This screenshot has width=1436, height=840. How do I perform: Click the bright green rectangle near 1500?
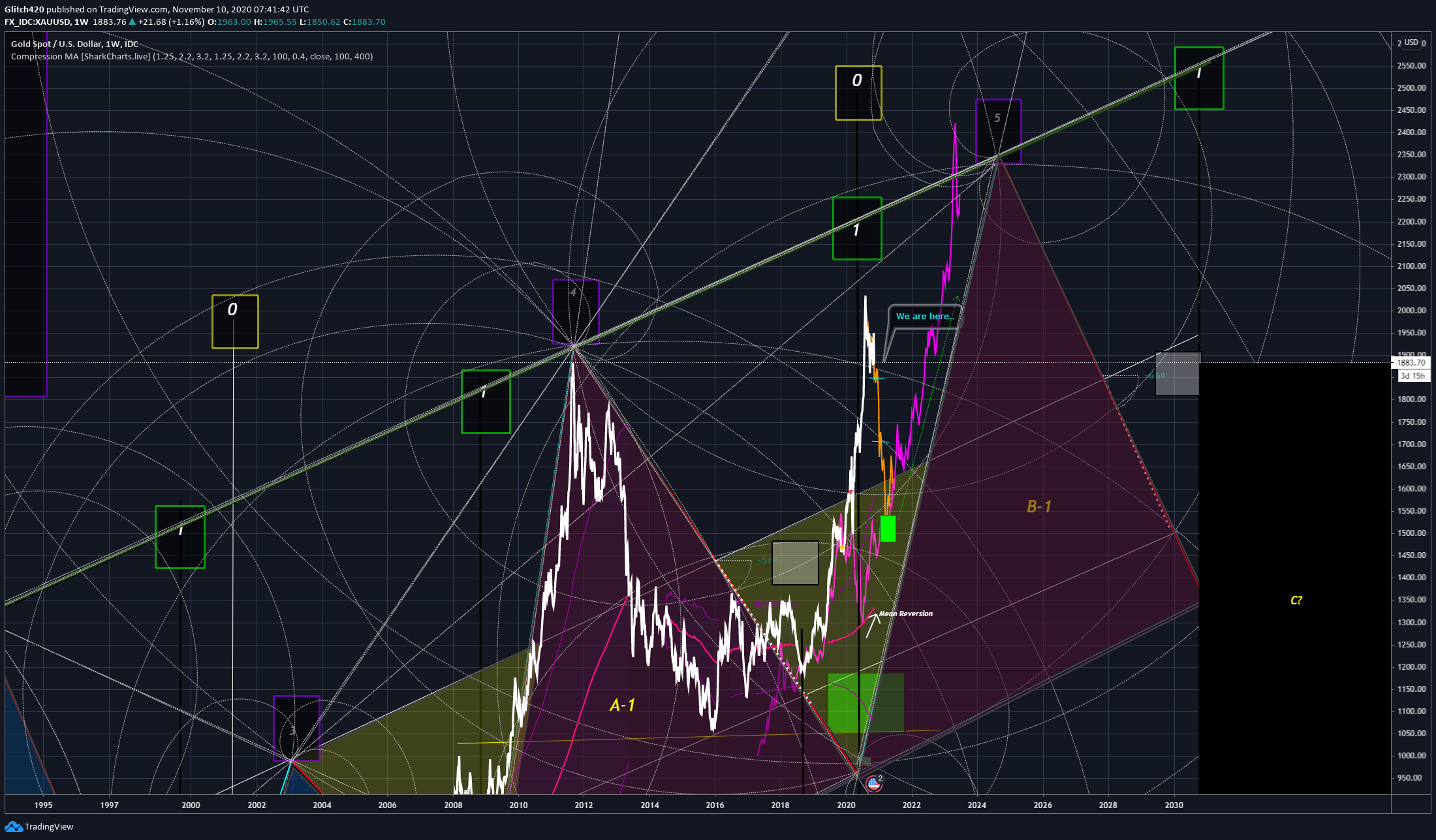click(888, 529)
